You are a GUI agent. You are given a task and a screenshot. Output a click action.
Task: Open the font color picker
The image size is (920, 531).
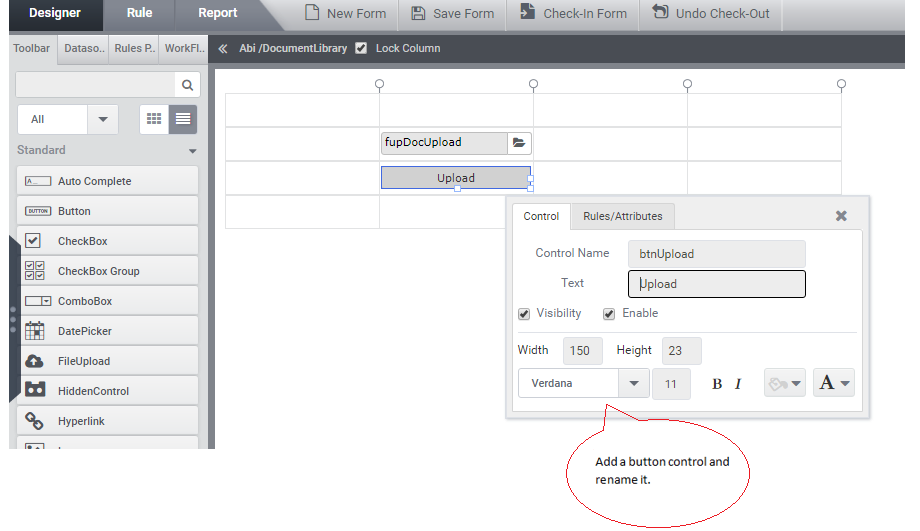click(x=833, y=383)
